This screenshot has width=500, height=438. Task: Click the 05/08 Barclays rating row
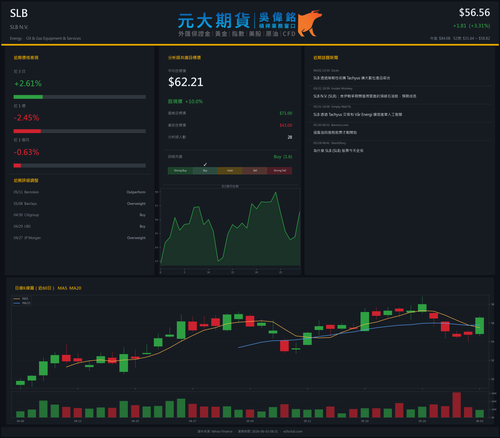[79, 204]
